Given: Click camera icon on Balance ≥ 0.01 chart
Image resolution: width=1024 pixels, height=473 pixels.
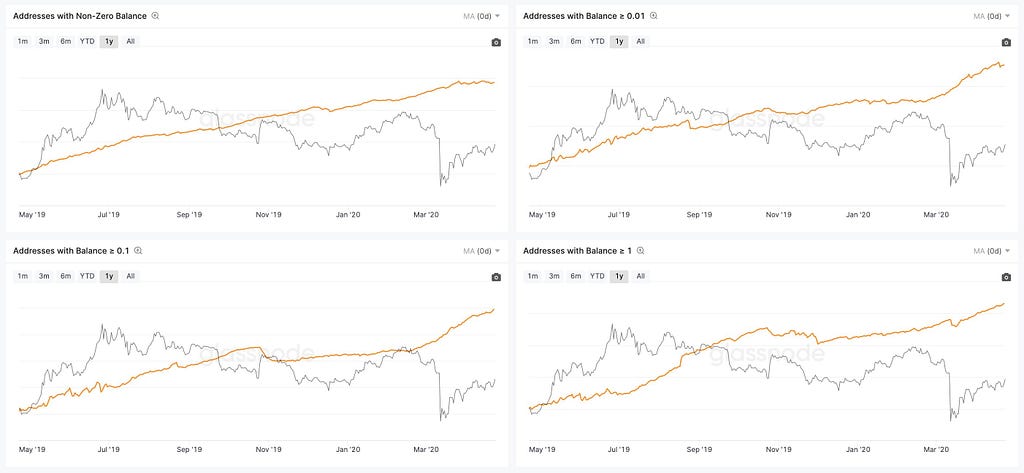Looking at the screenshot, I should tap(1006, 42).
